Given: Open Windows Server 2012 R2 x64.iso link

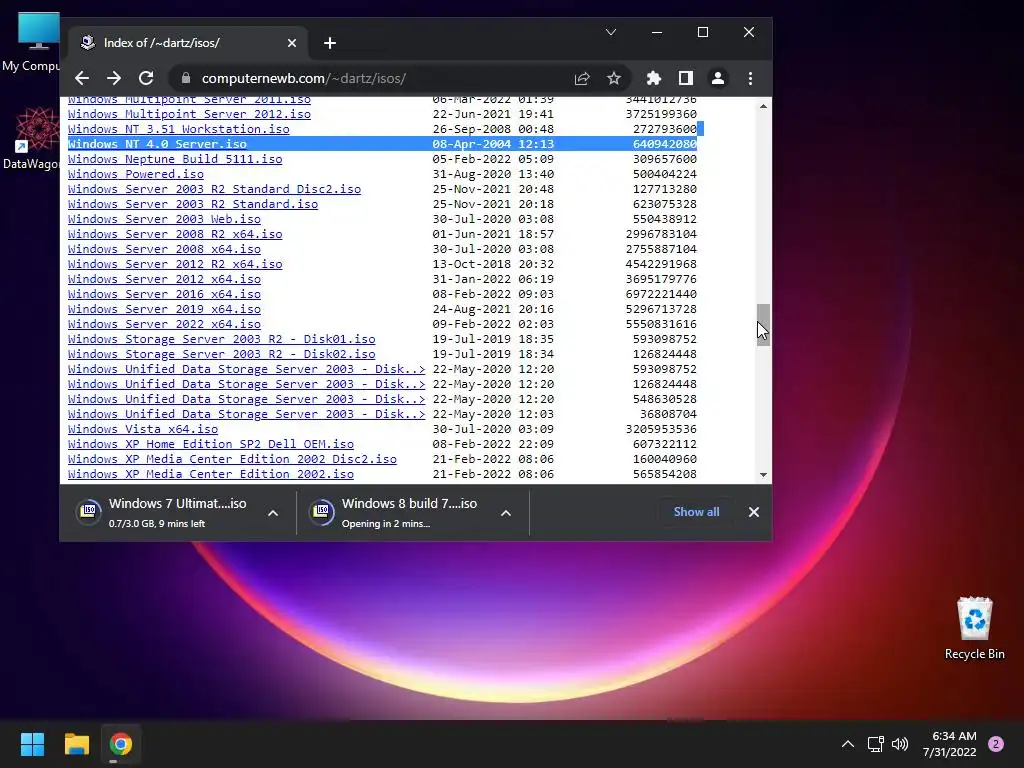Looking at the screenshot, I should (175, 264).
